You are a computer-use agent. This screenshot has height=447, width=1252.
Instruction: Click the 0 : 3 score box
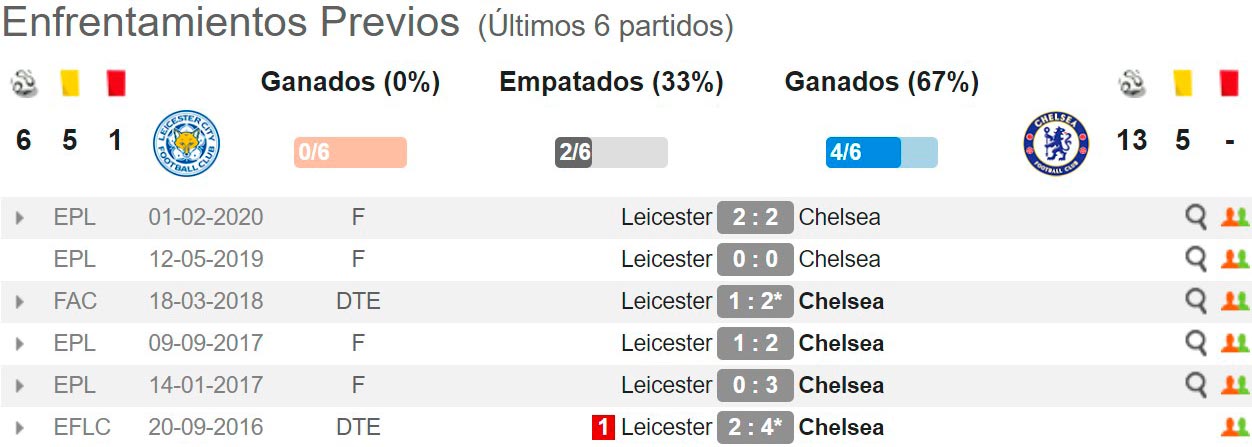pyautogui.click(x=755, y=385)
